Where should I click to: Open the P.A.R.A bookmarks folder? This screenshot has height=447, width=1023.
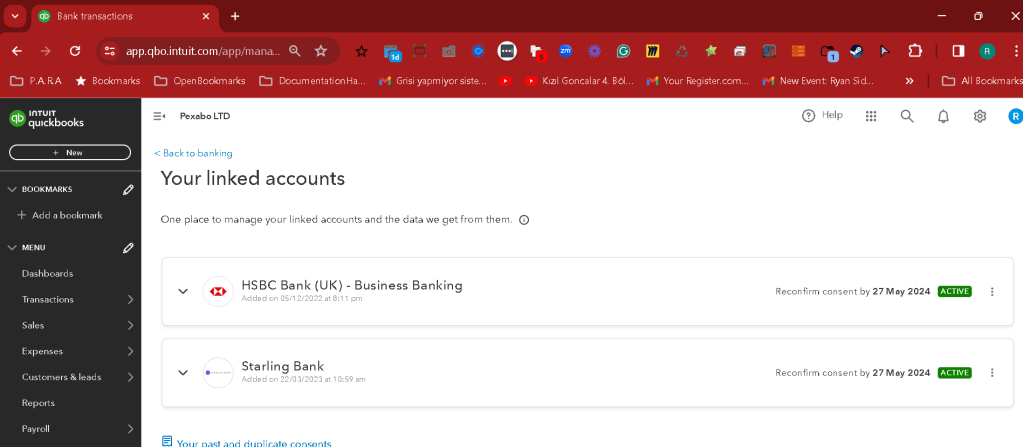click(37, 81)
